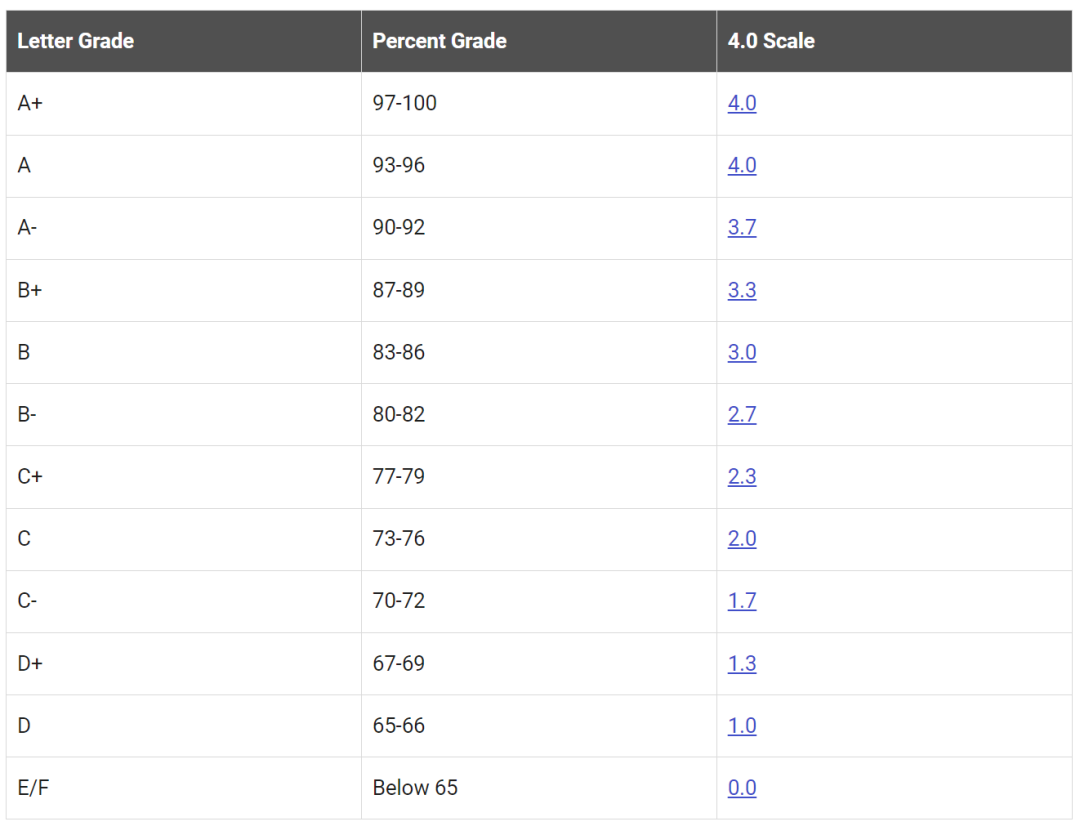Image resolution: width=1080 pixels, height=835 pixels.
Task: Follow the 1.0 scale link
Action: [742, 725]
